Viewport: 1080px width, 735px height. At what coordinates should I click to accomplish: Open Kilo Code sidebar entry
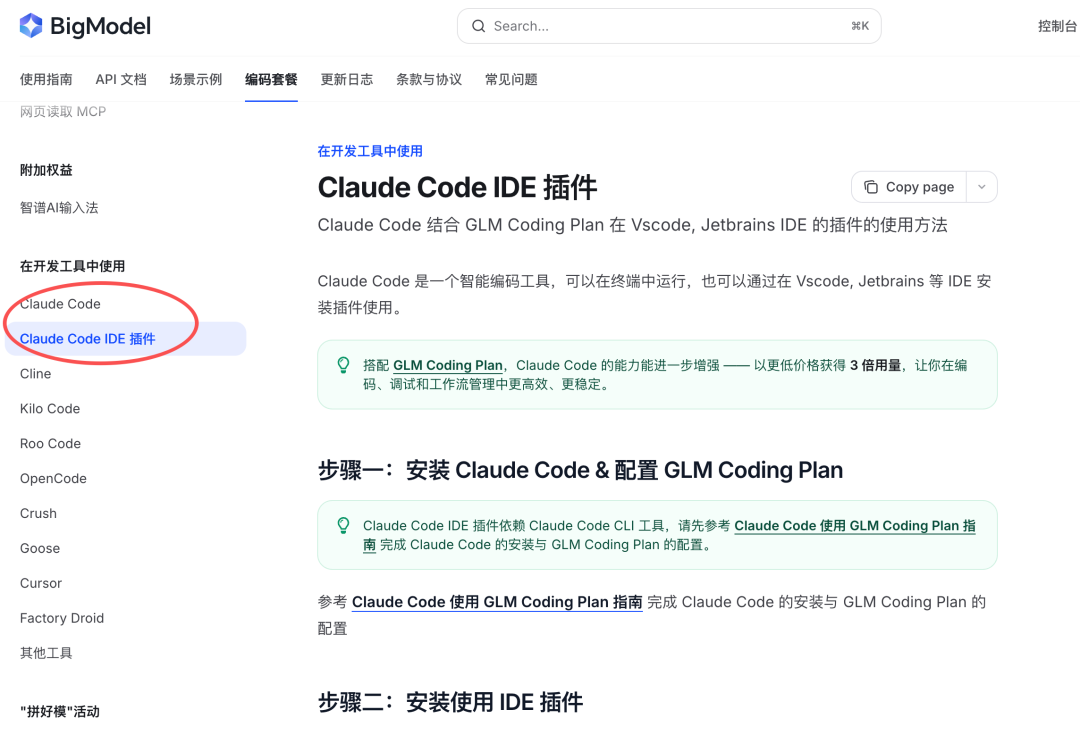[50, 408]
